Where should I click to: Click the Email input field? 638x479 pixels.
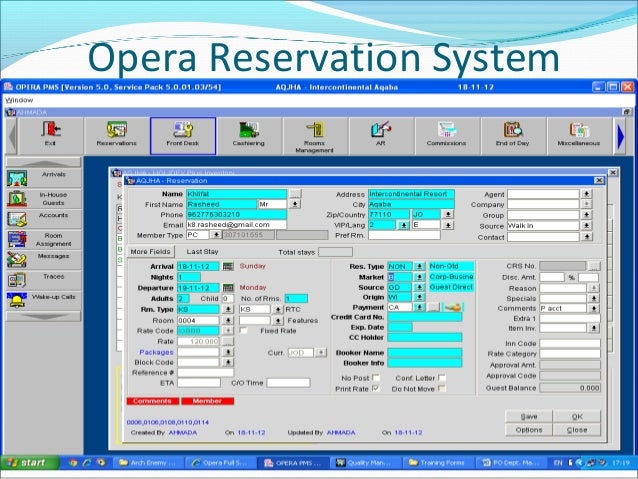tap(236, 225)
